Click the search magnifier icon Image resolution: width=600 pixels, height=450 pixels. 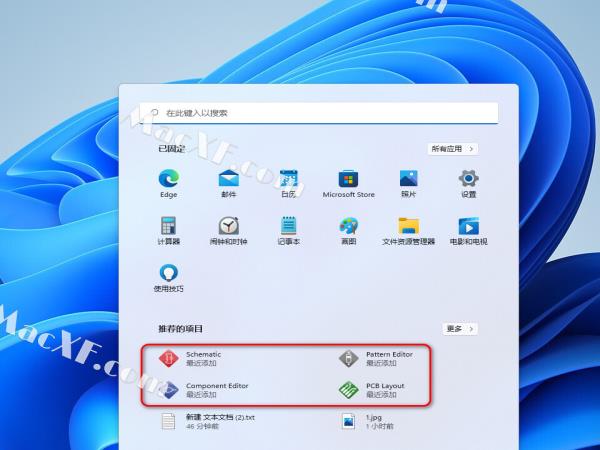point(155,112)
